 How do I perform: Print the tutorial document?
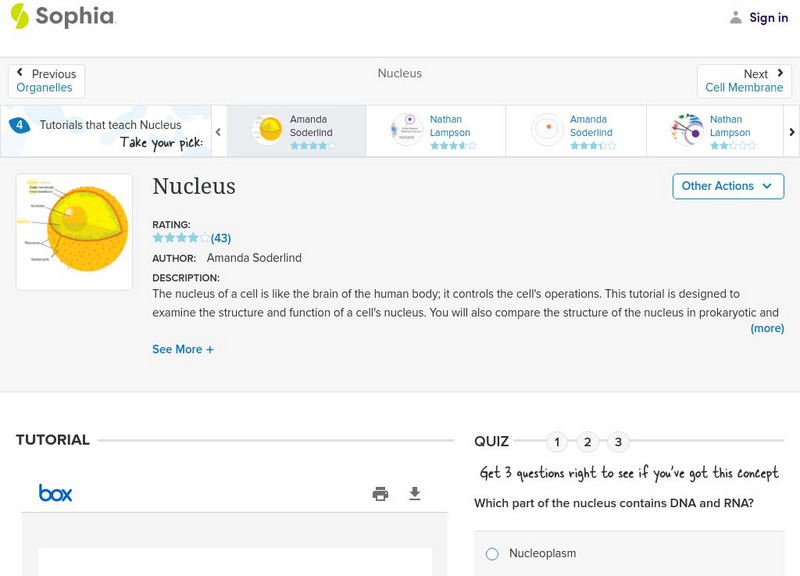coord(380,493)
